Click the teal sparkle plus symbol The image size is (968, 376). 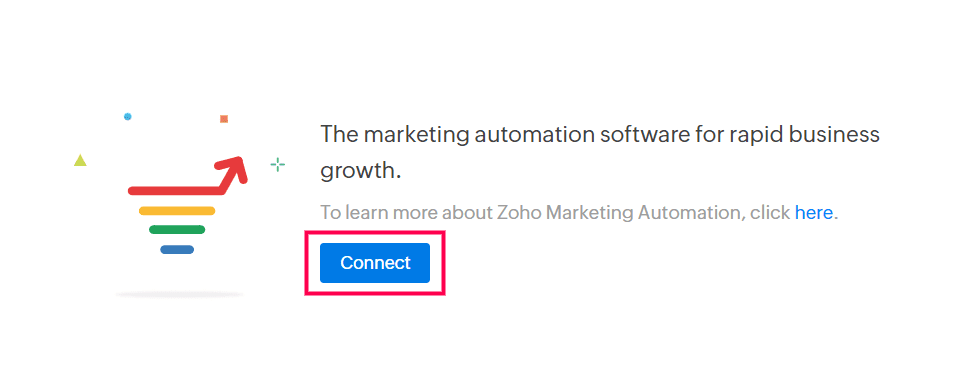pyautogui.click(x=278, y=164)
